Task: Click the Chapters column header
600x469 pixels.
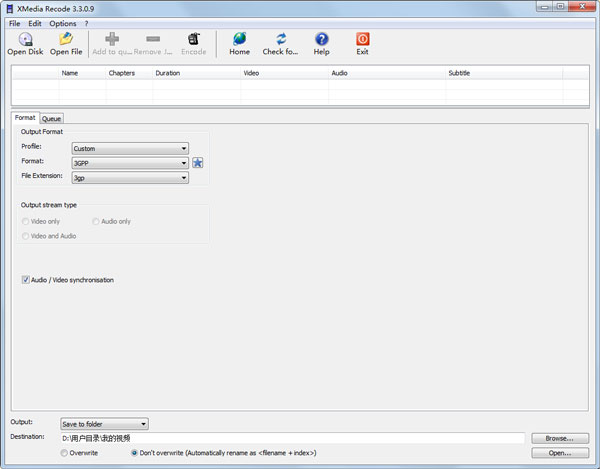Action: (x=129, y=73)
